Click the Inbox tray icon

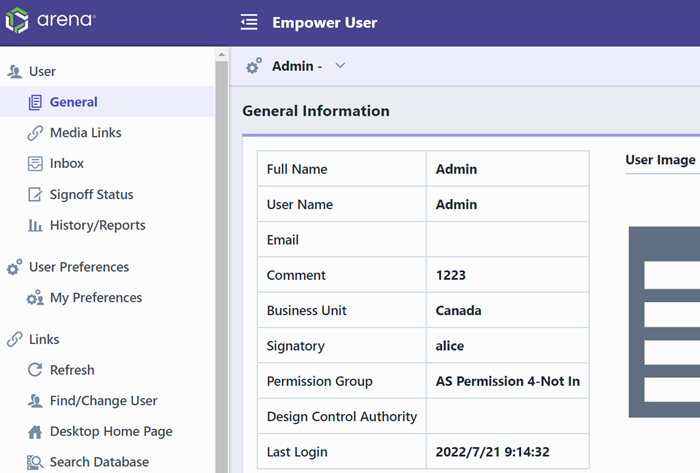(35, 164)
